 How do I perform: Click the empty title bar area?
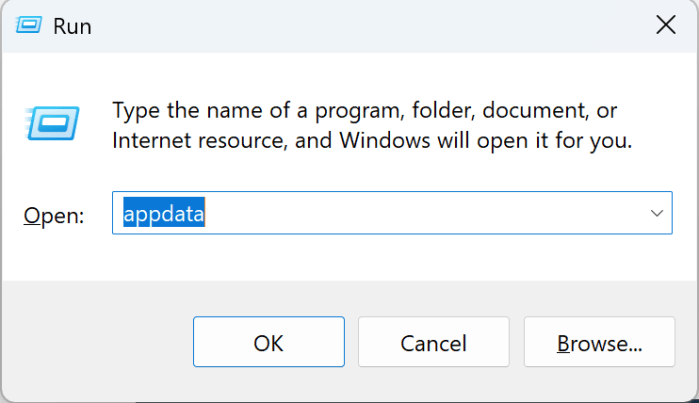pyautogui.click(x=350, y=26)
